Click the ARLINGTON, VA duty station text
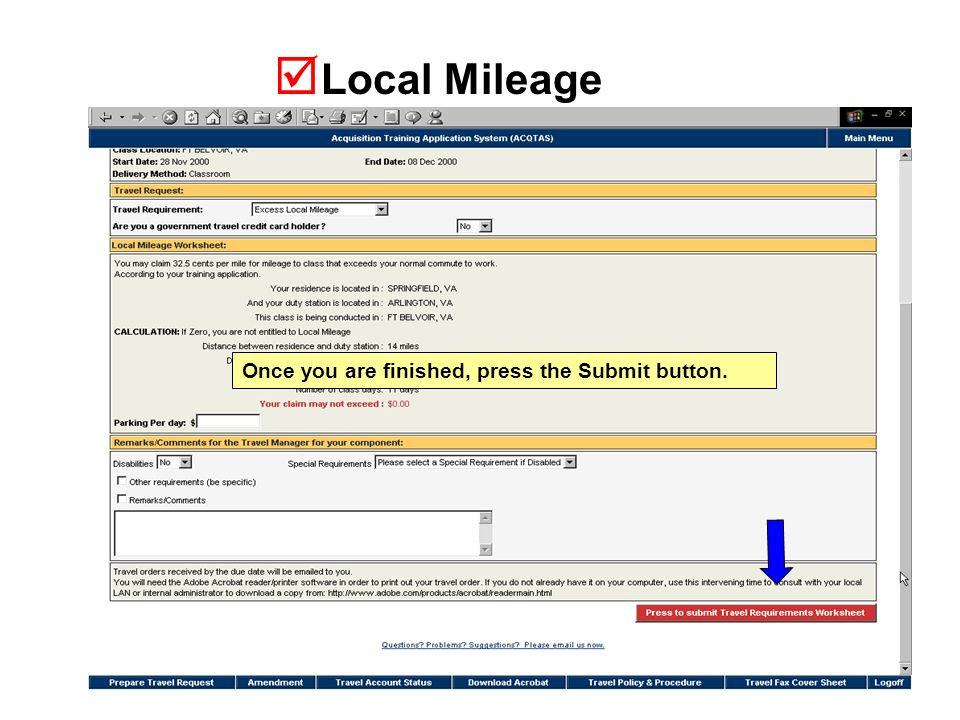This screenshot has height=720, width=960. coord(420,303)
